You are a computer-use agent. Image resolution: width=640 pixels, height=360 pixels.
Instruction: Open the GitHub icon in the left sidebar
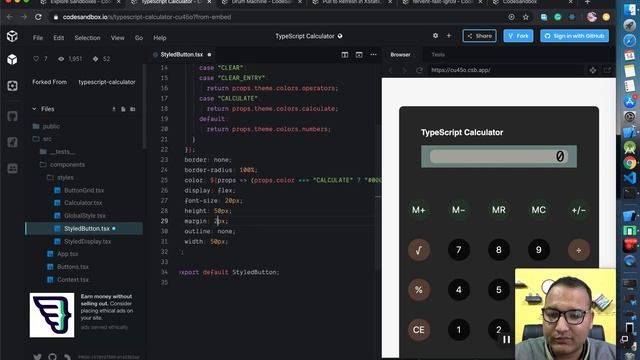pos(12,116)
